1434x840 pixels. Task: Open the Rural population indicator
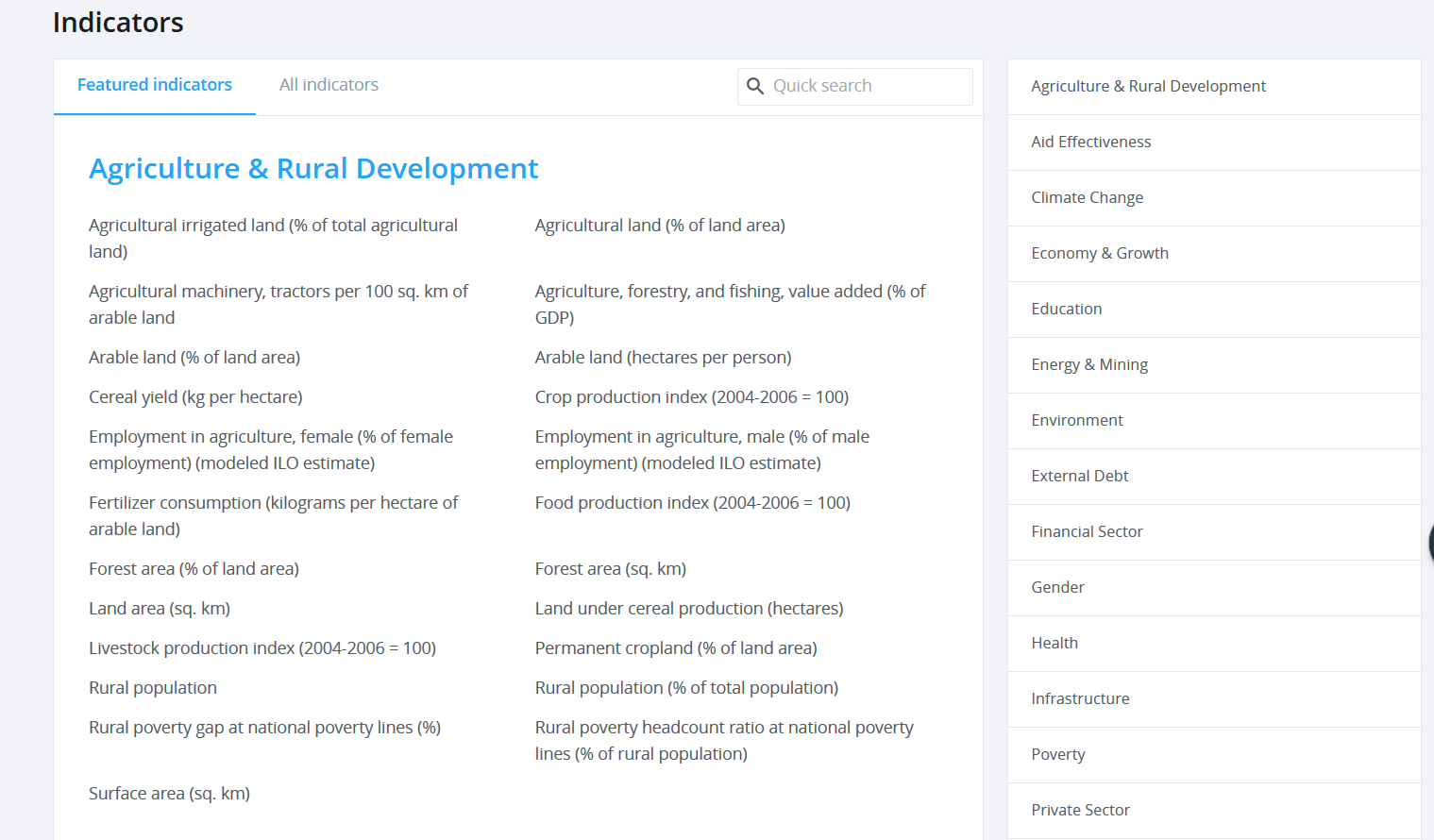pos(153,688)
